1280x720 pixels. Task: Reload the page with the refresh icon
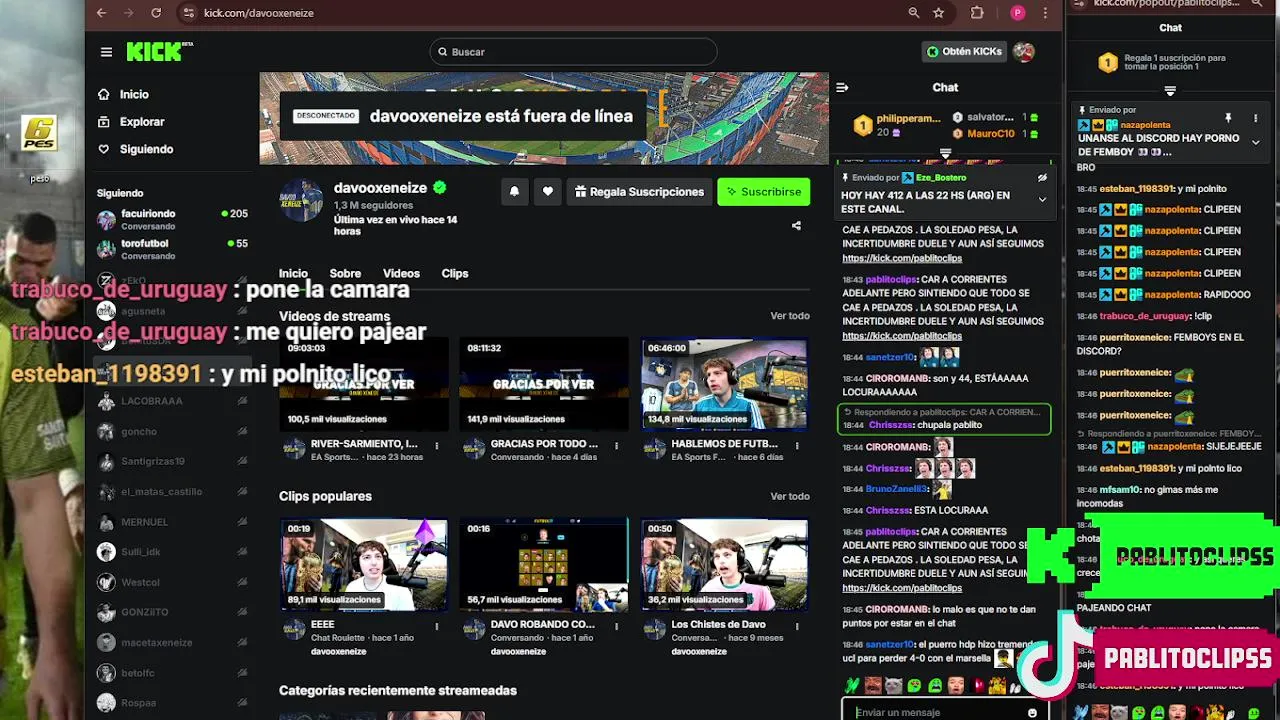coord(156,13)
